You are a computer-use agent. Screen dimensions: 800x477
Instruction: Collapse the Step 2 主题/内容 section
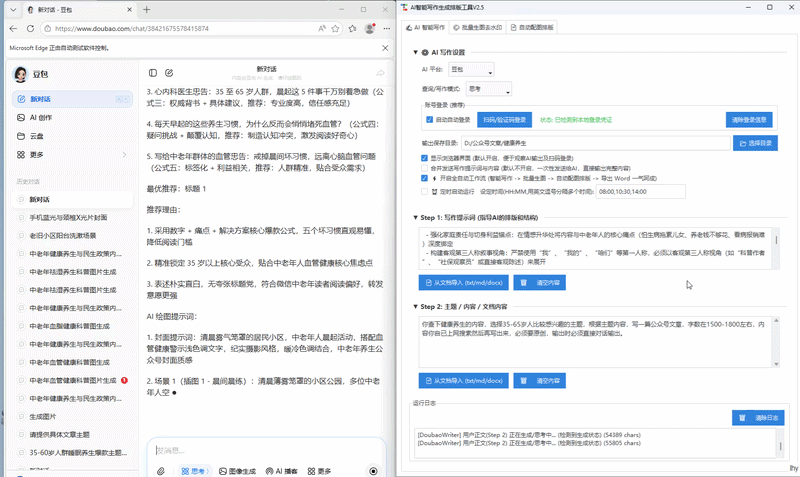tap(415, 307)
